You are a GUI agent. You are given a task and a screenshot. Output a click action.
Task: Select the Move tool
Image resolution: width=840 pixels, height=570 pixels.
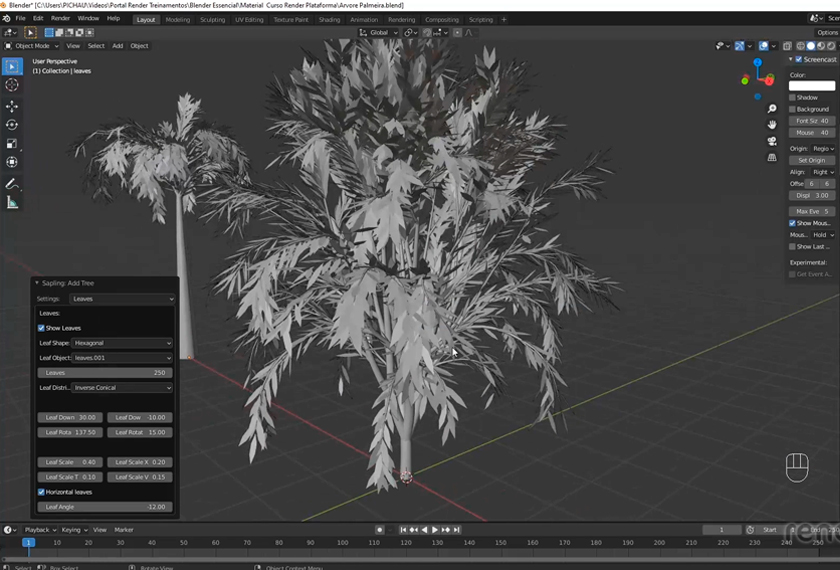click(12, 106)
